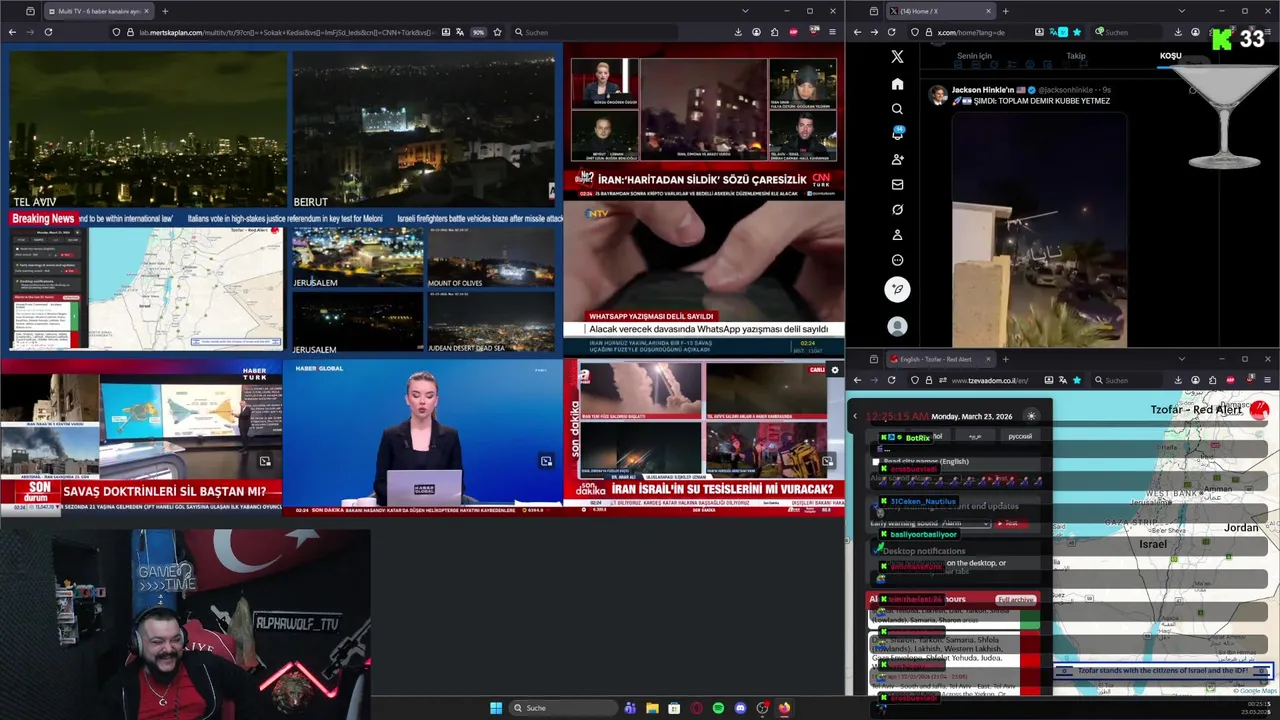Open account avatar at X sidebar bottom

897,326
